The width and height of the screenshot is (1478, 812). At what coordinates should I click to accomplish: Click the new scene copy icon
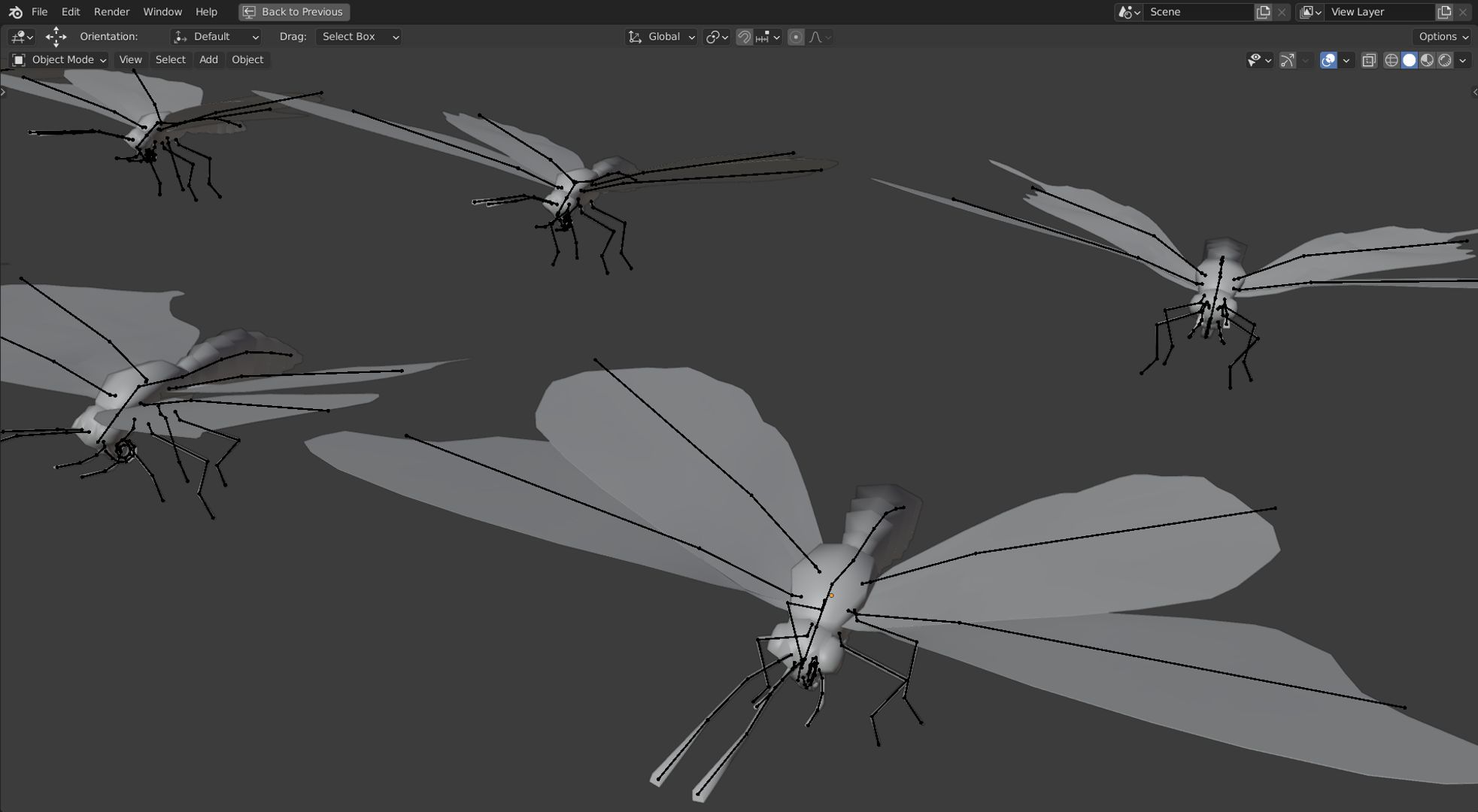(x=1264, y=12)
